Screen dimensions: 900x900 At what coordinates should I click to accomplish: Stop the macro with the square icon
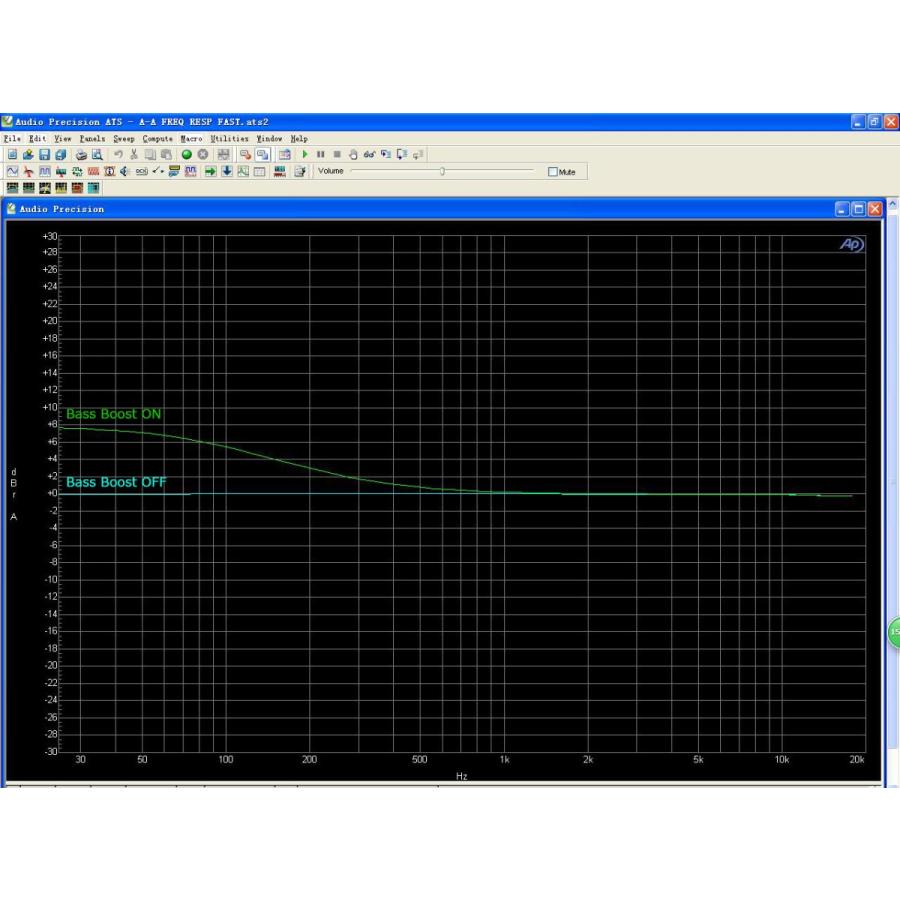(x=337, y=154)
